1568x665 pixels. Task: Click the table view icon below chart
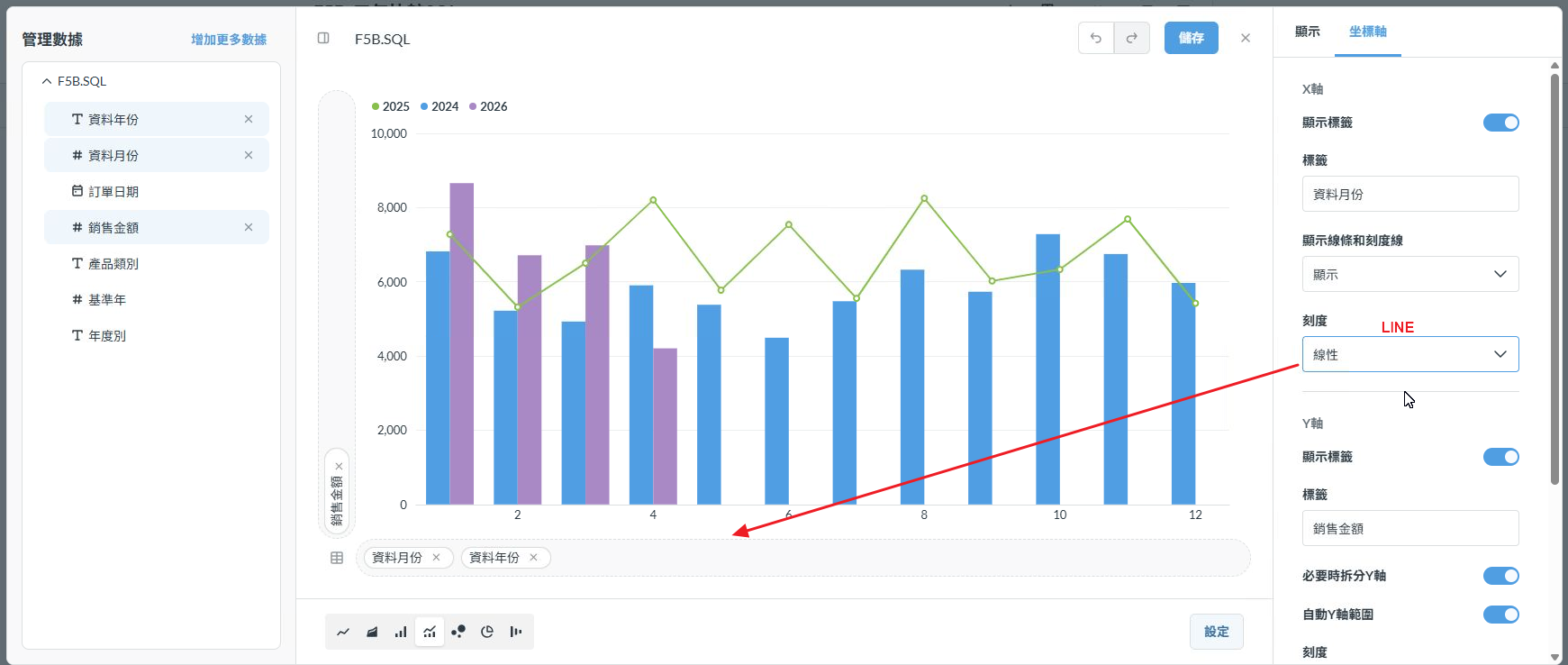[x=337, y=558]
